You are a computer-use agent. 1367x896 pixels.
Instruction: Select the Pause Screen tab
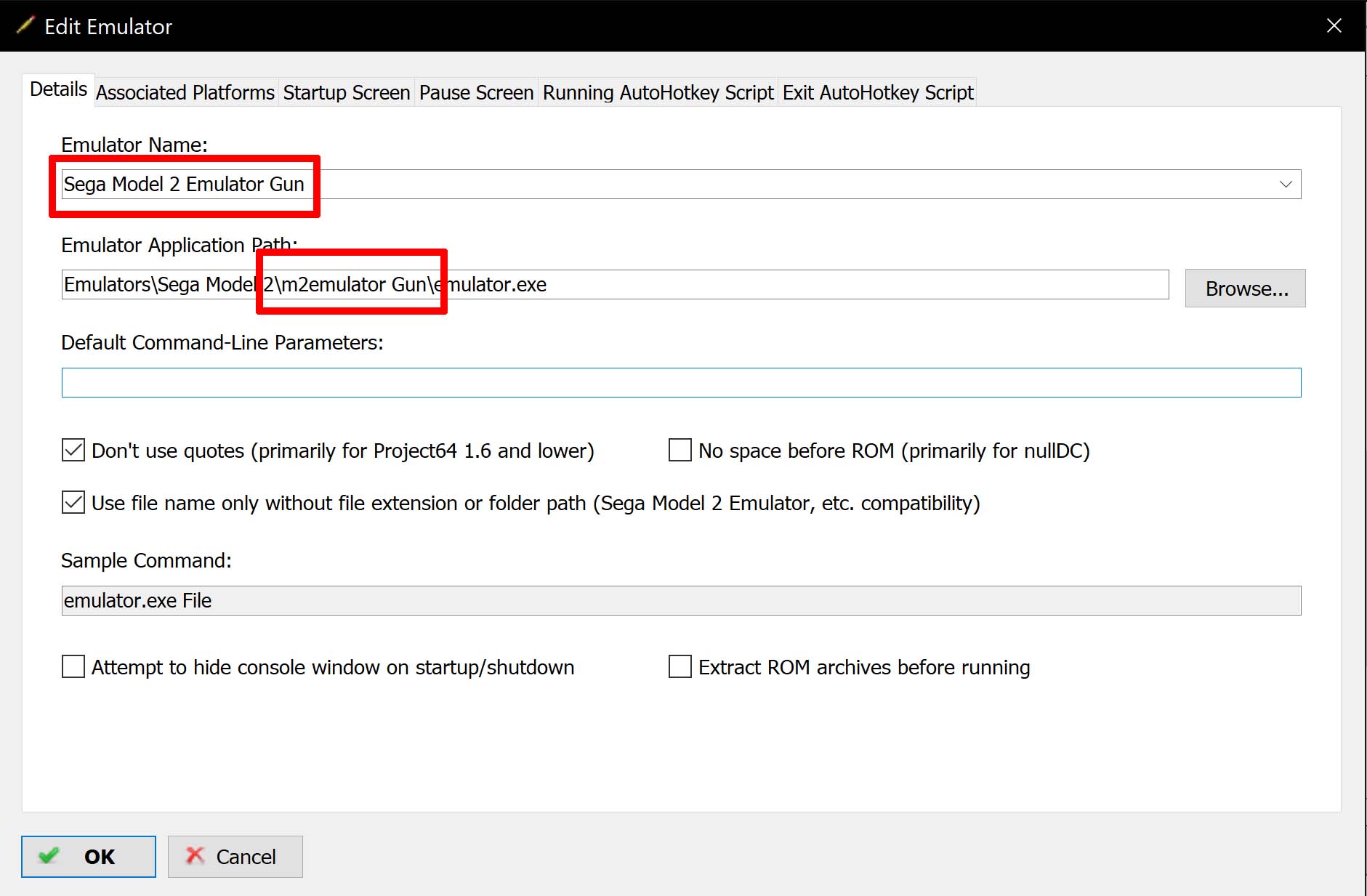pos(476,93)
